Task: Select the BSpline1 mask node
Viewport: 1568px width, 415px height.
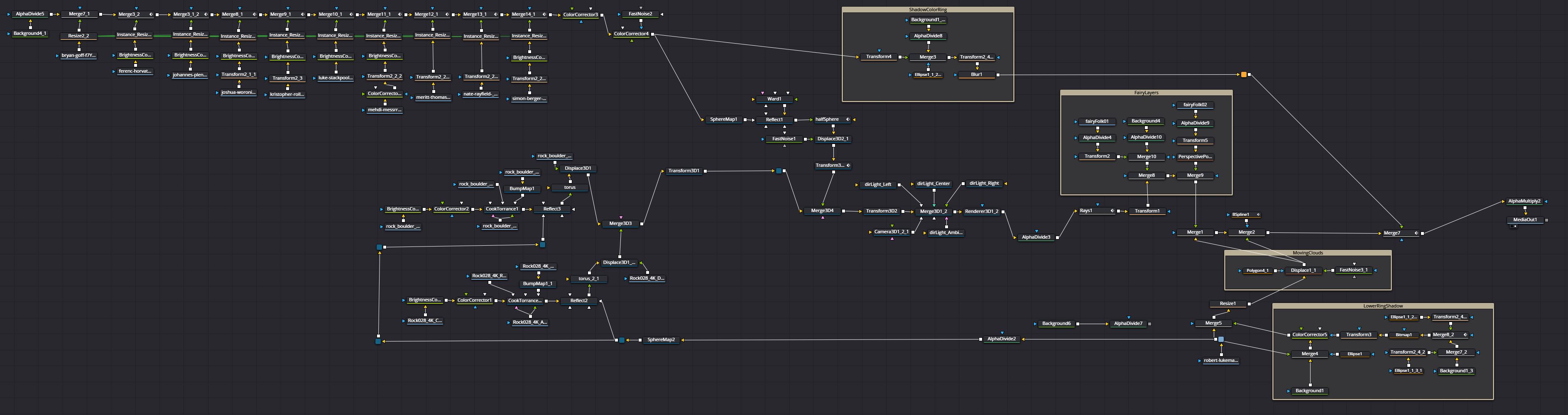Action: (1245, 215)
